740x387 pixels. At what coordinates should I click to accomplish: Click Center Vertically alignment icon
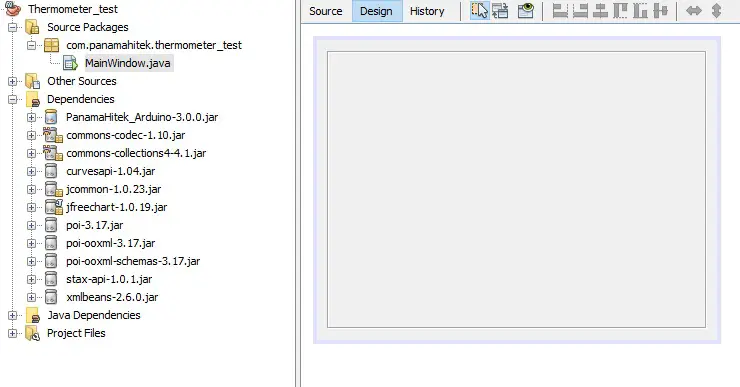pos(660,10)
